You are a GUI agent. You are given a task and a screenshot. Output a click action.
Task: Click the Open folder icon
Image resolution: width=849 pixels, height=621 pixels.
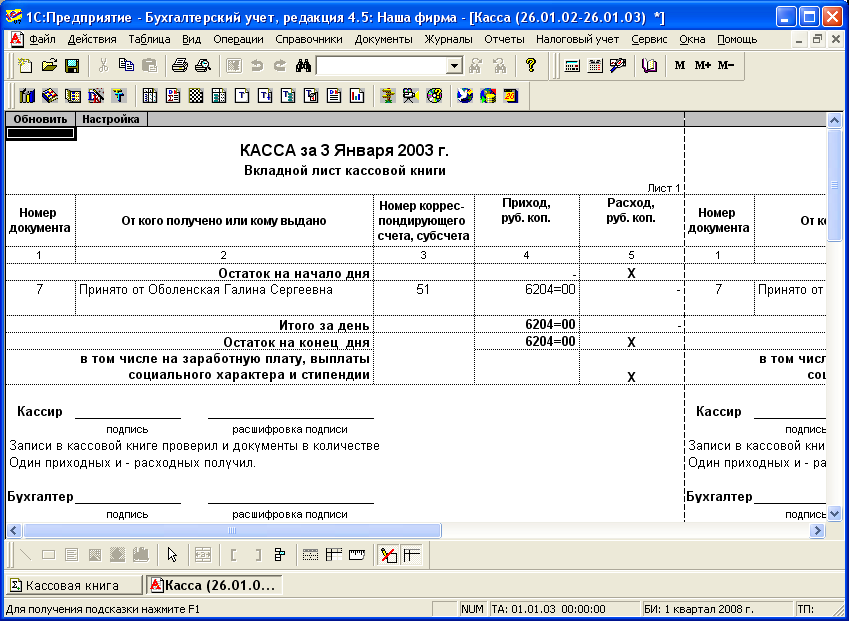point(49,66)
